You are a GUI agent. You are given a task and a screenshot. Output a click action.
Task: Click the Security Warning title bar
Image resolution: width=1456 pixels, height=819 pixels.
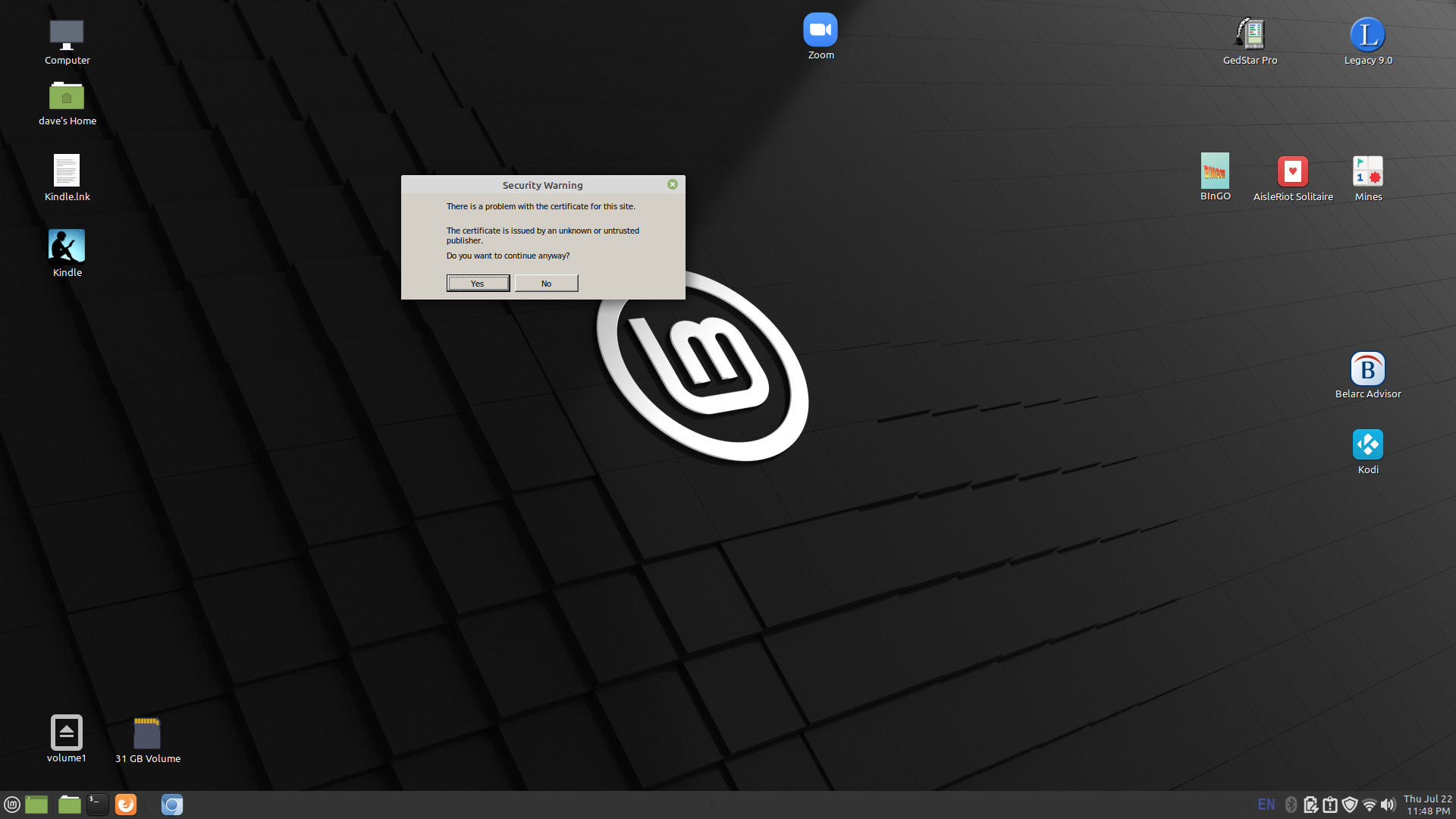point(542,185)
